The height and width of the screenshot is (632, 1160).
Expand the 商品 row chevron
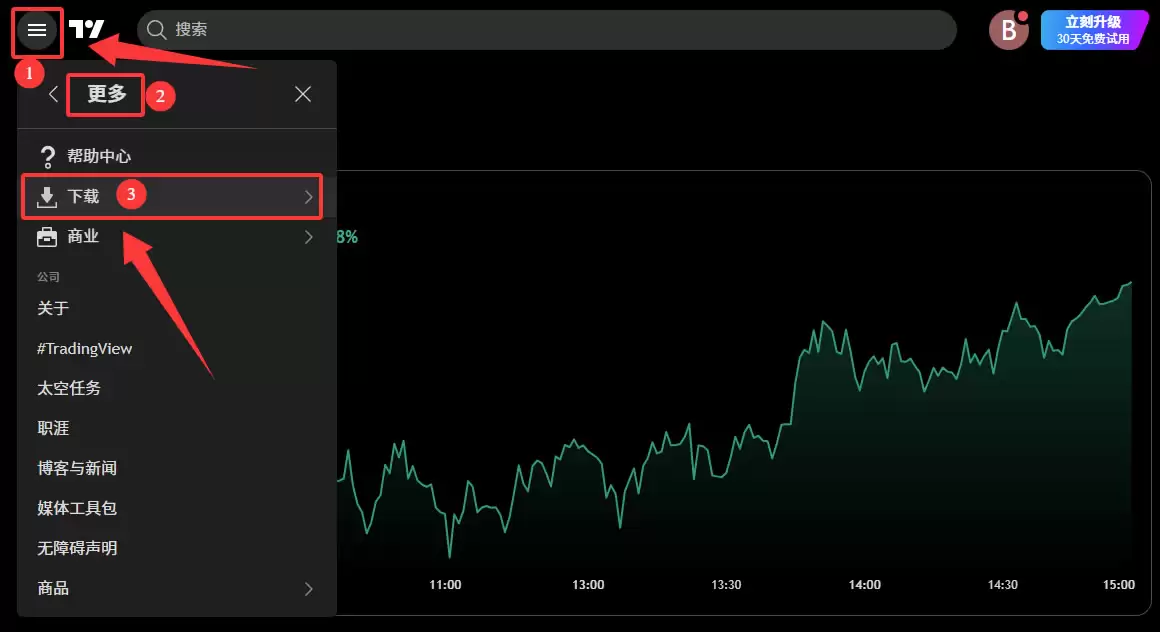point(308,589)
